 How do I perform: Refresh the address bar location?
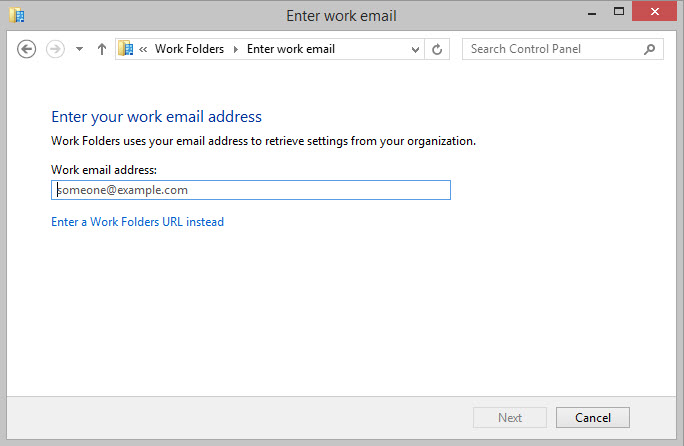point(437,49)
